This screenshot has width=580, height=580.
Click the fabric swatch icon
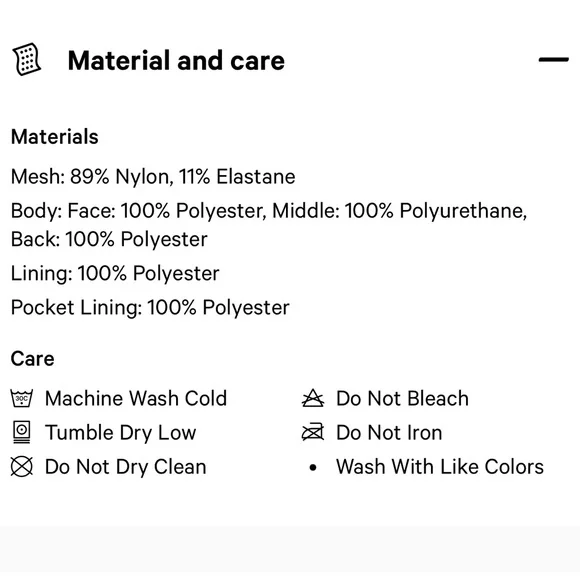27,59
